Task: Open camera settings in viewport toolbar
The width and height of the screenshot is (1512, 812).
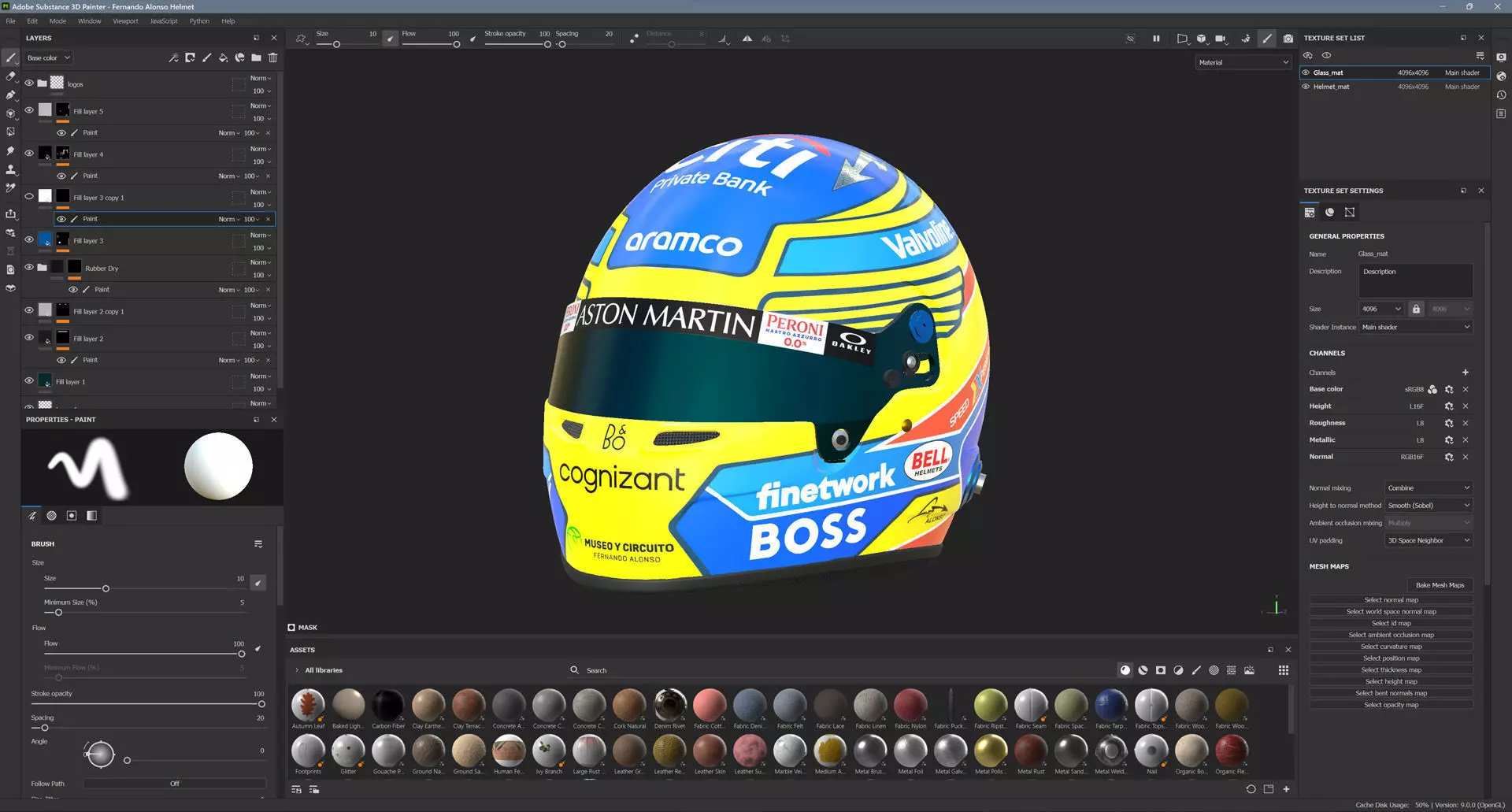Action: coord(1220,38)
